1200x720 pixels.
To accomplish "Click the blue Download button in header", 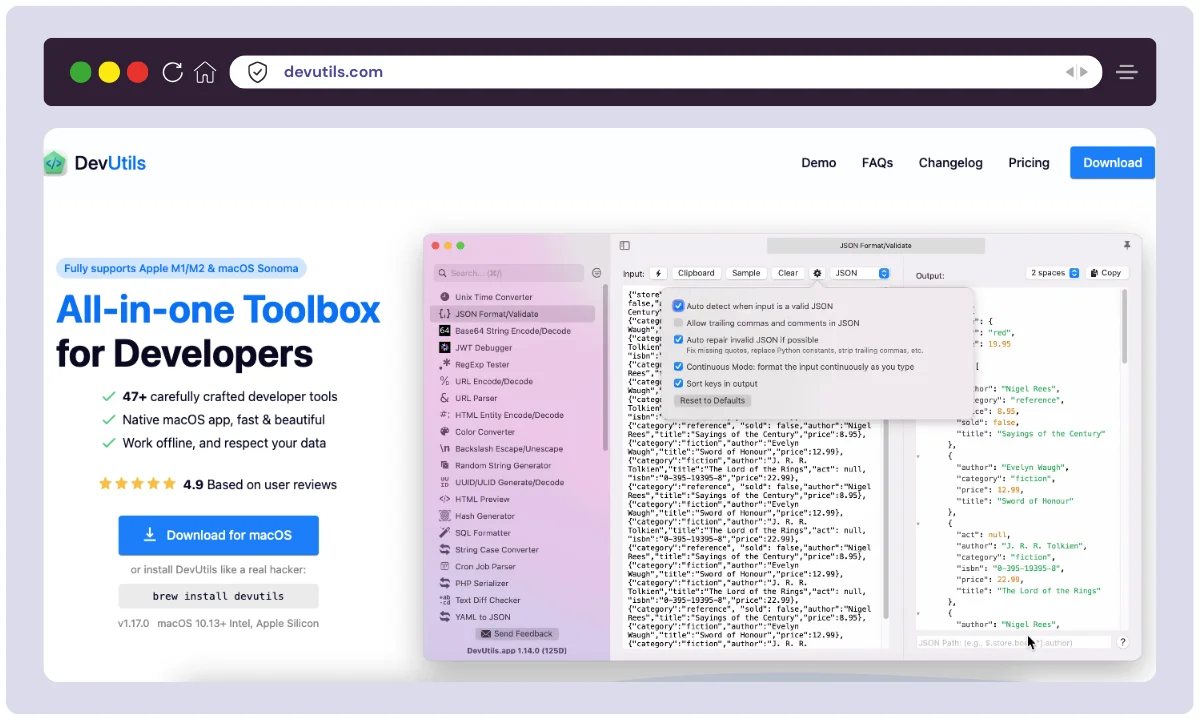I will (x=1112, y=163).
